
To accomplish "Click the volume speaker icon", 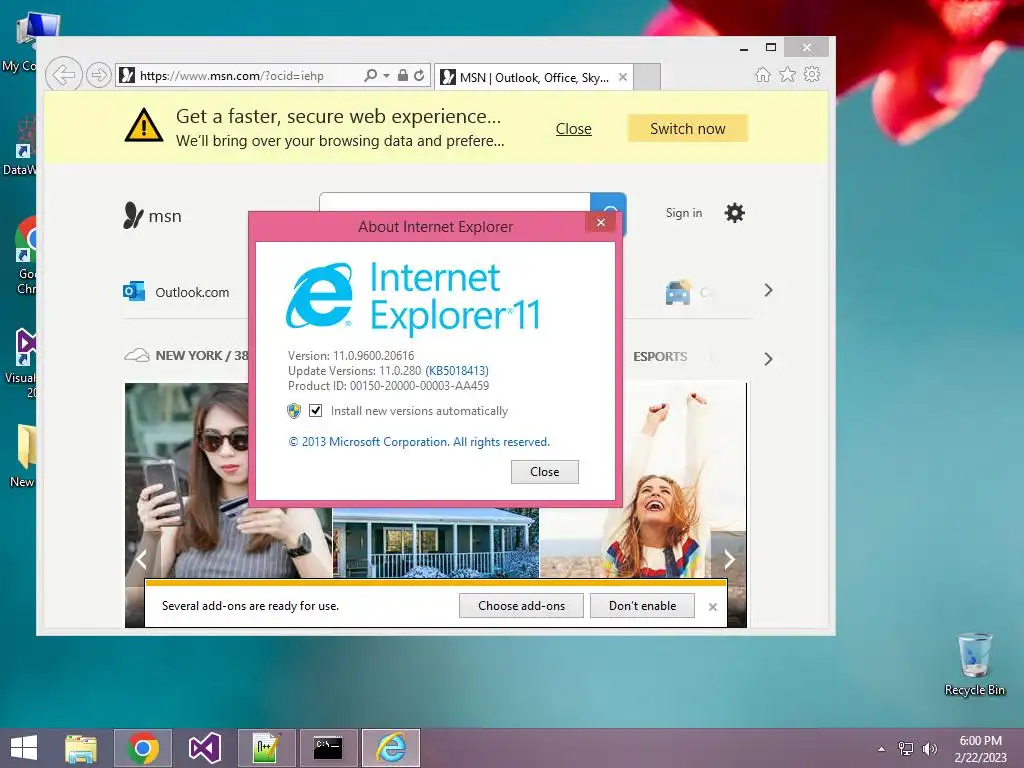I will coord(929,748).
